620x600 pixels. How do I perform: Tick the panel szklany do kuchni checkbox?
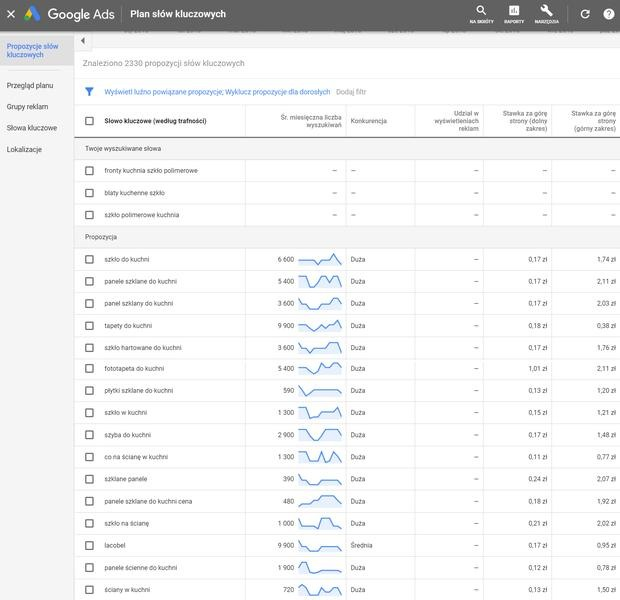point(89,304)
